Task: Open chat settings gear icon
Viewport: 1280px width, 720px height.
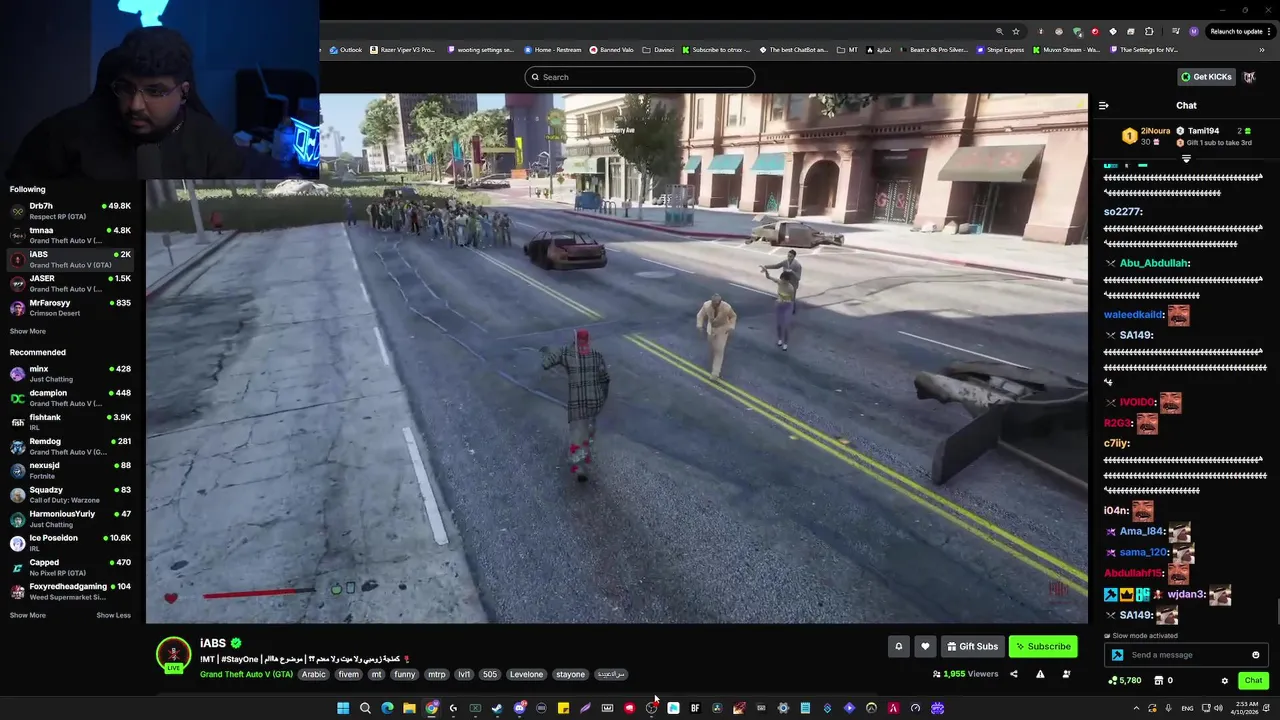Action: tap(1224, 681)
